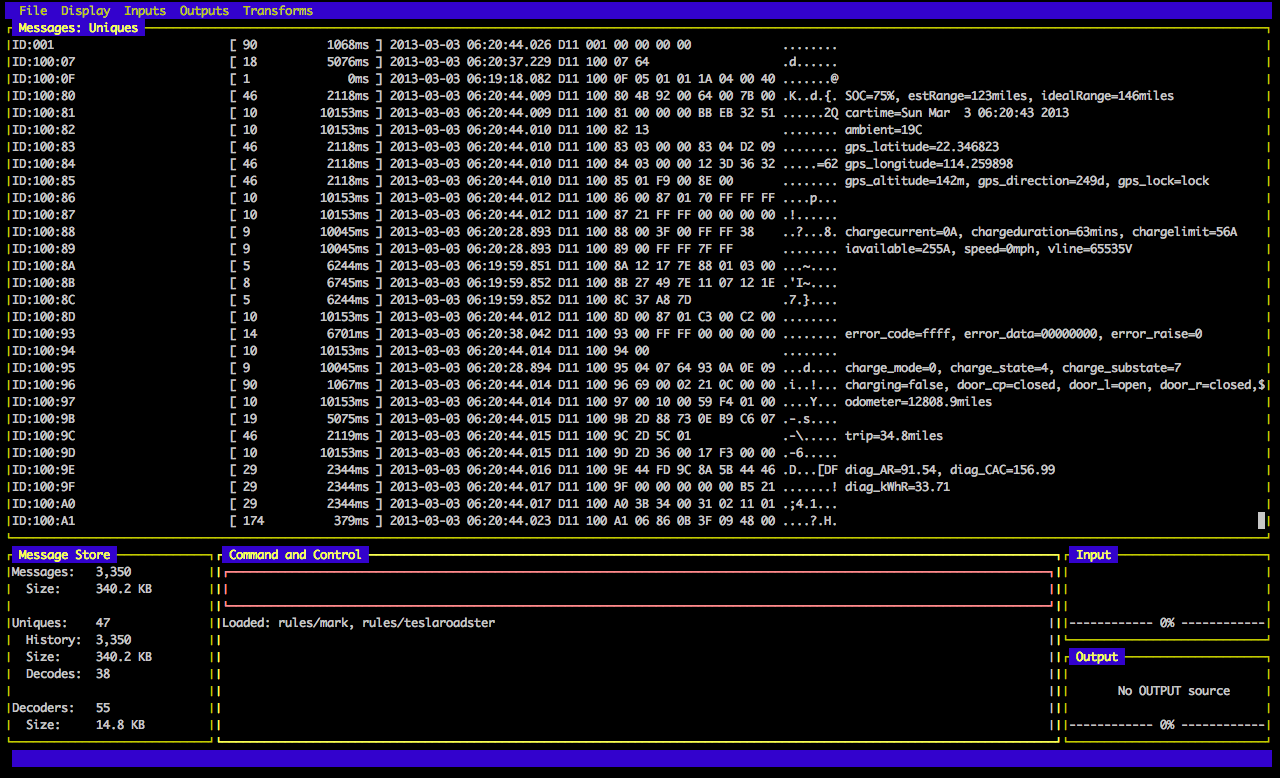1280x778 pixels.
Task: Click the Messages: Uniques panel title
Action: click(x=78, y=28)
